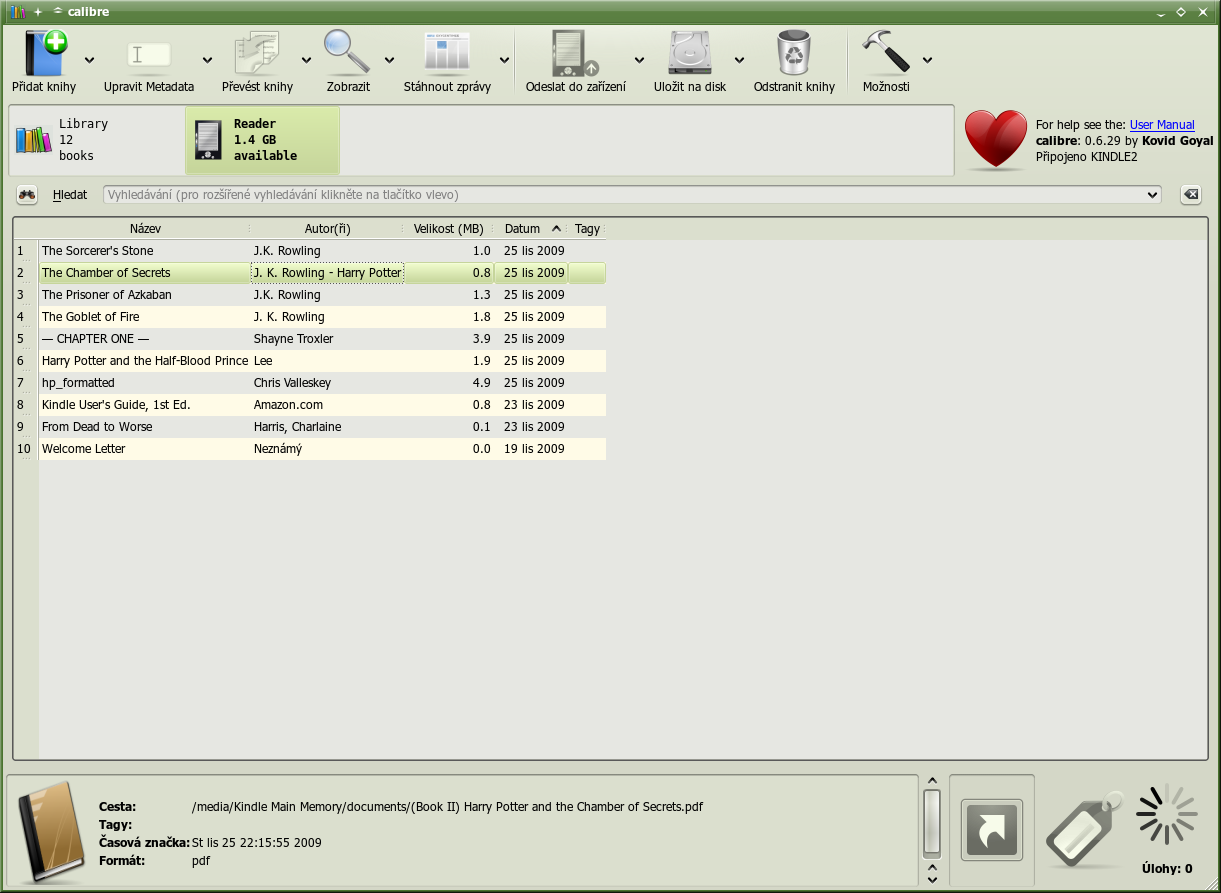Select The Prisoner of Azkaban row
This screenshot has width=1221, height=893.
pyautogui.click(x=310, y=295)
